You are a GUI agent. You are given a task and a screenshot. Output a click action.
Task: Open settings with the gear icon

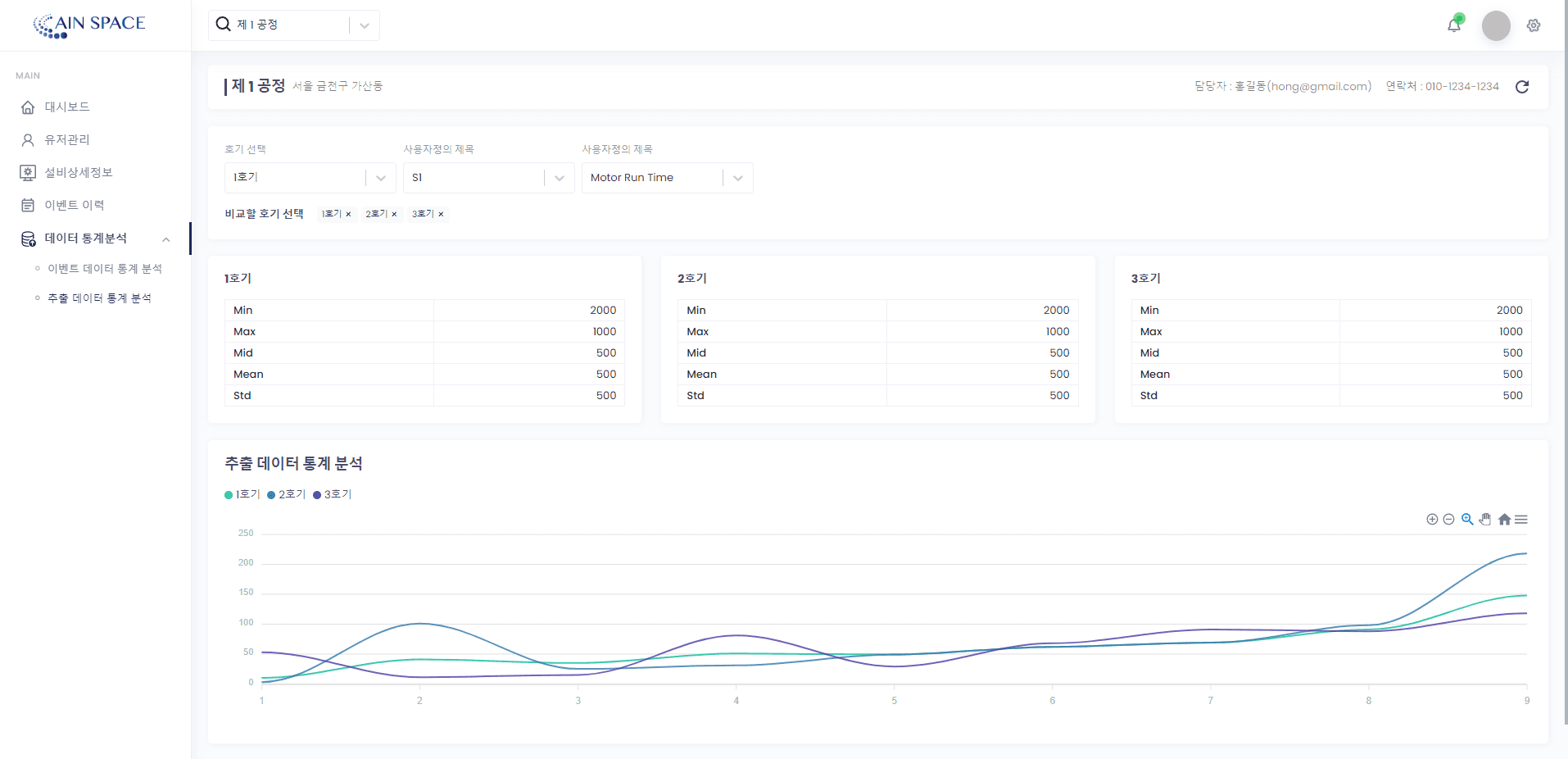[1534, 25]
